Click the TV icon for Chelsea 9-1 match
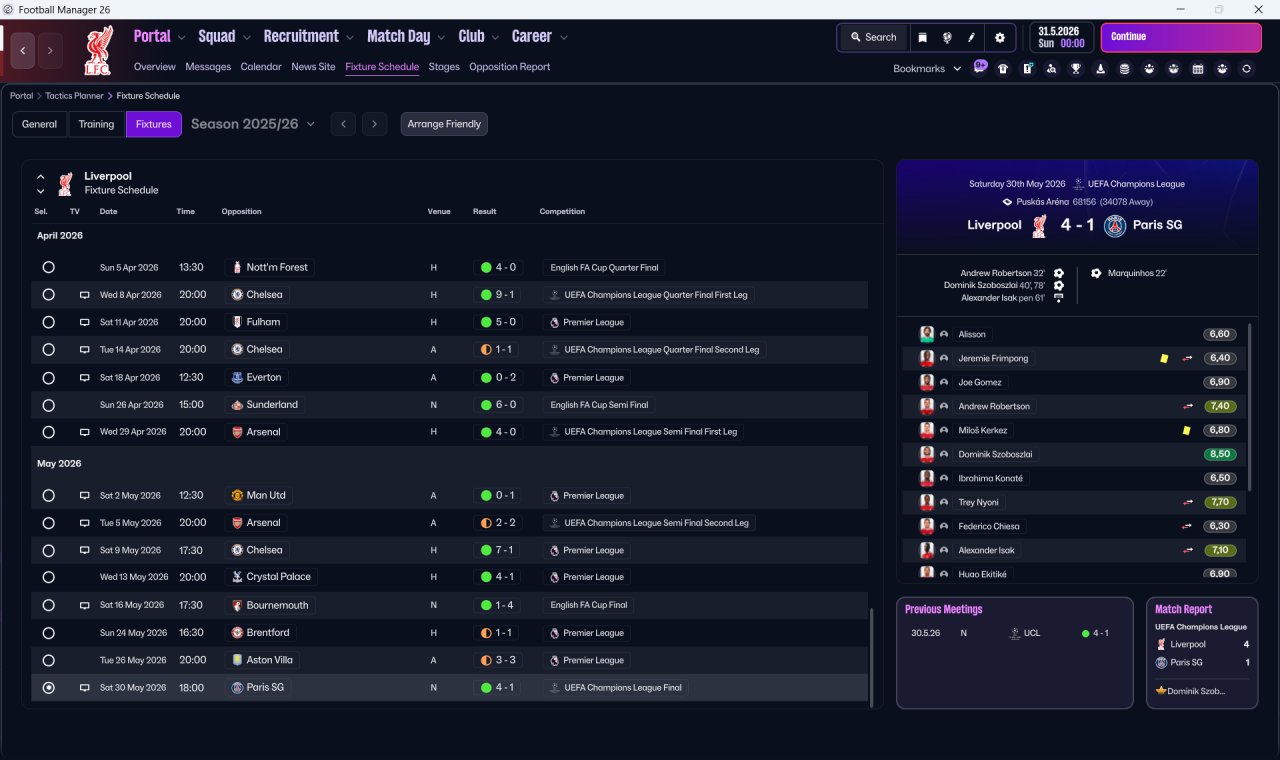The image size is (1280, 760). 85,295
